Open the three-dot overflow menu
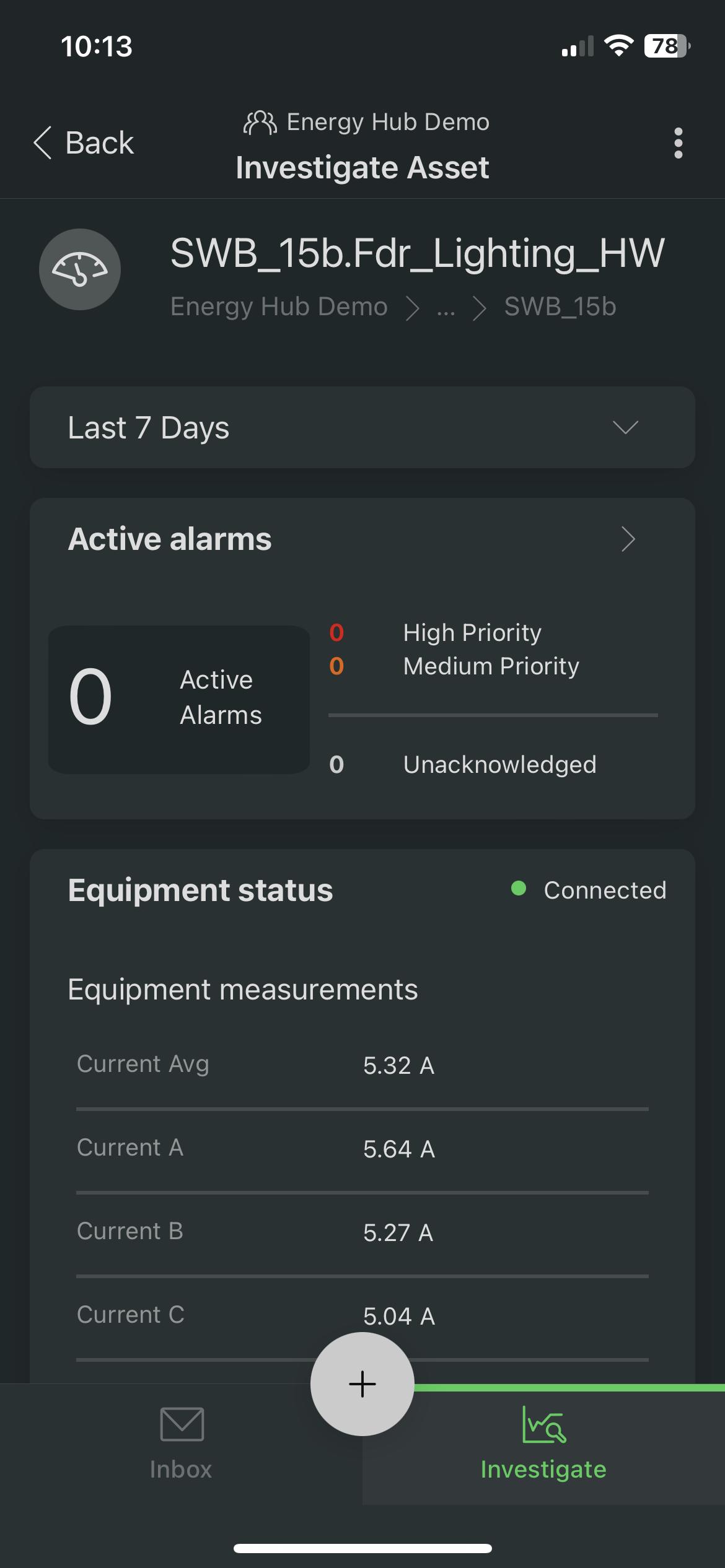725x1568 pixels. 678,143
